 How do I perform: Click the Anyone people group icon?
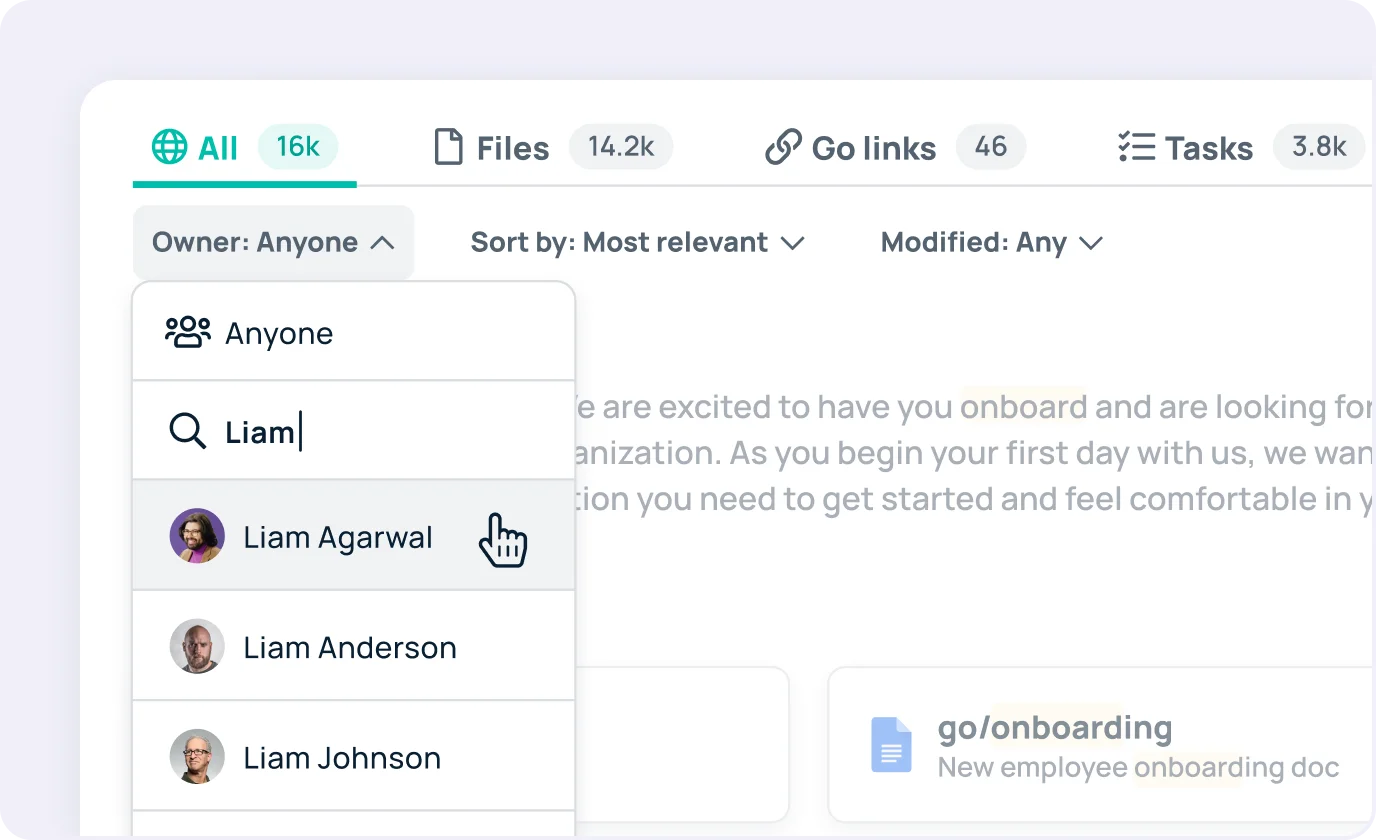(188, 333)
